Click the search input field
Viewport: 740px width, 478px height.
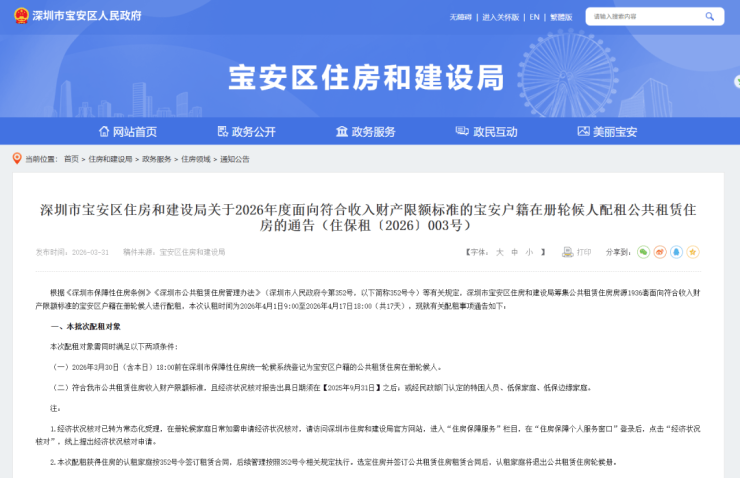(644, 17)
